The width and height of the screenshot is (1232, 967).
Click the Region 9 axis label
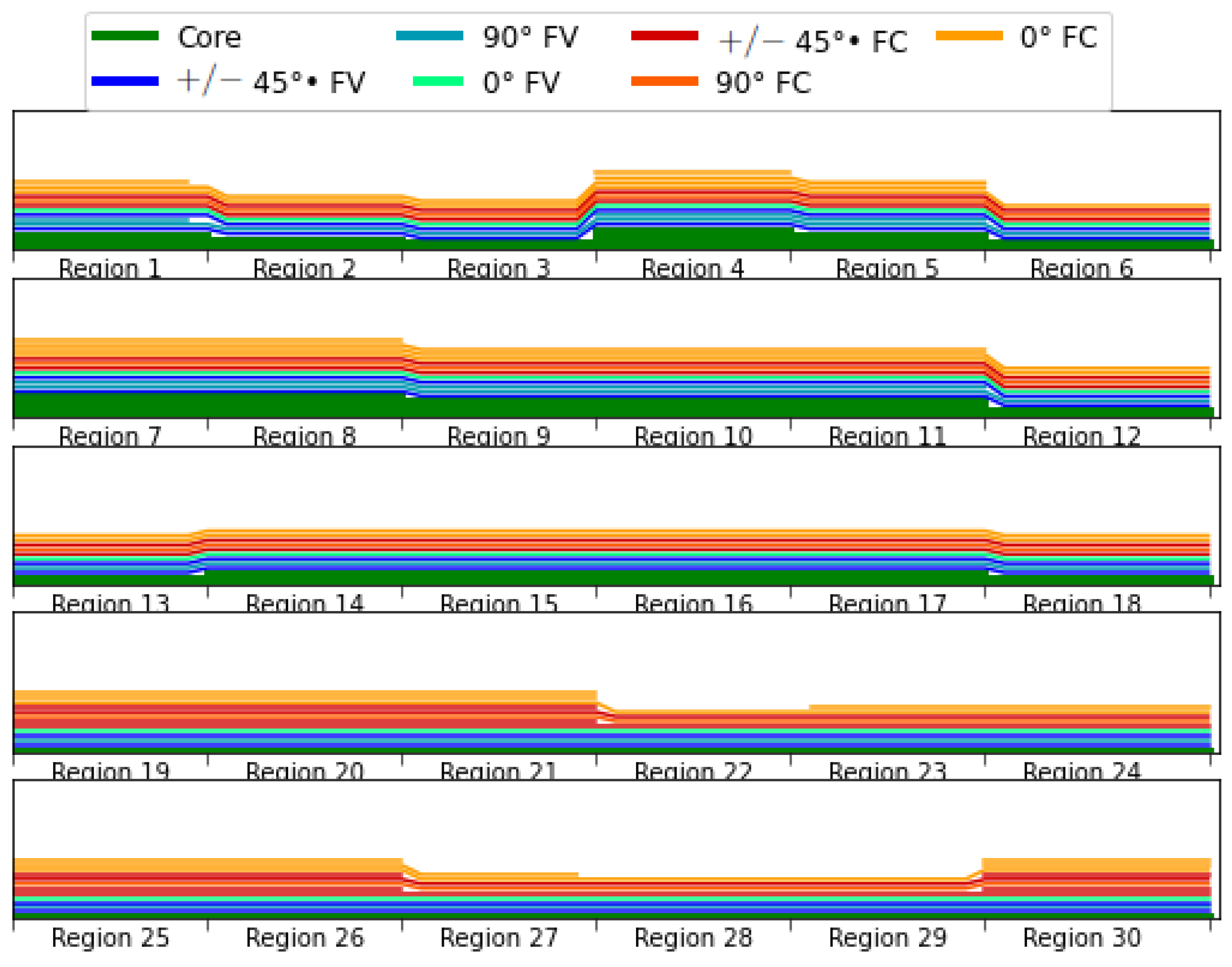498,436
